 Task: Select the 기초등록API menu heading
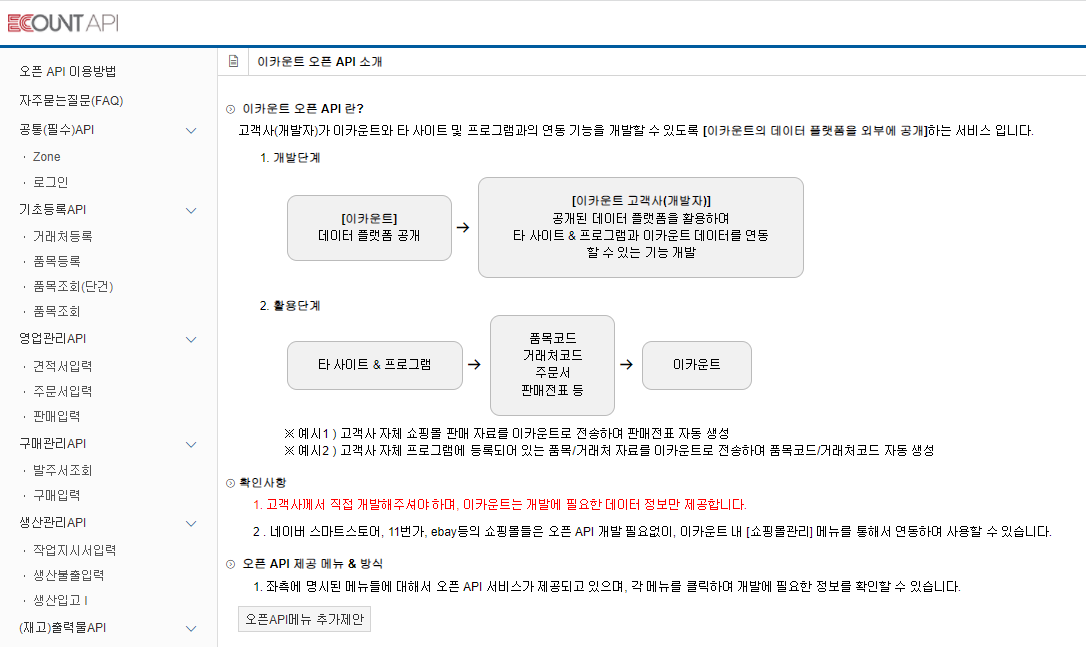tap(53, 209)
